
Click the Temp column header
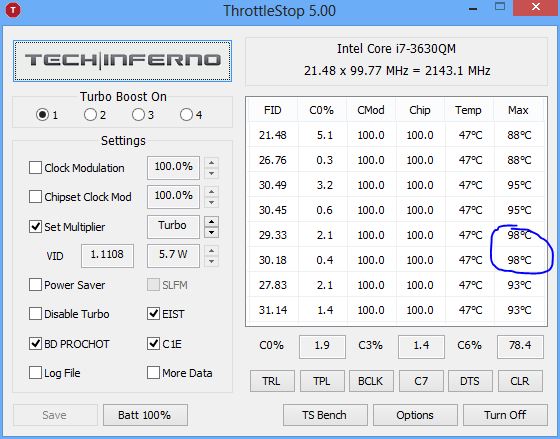pos(468,110)
